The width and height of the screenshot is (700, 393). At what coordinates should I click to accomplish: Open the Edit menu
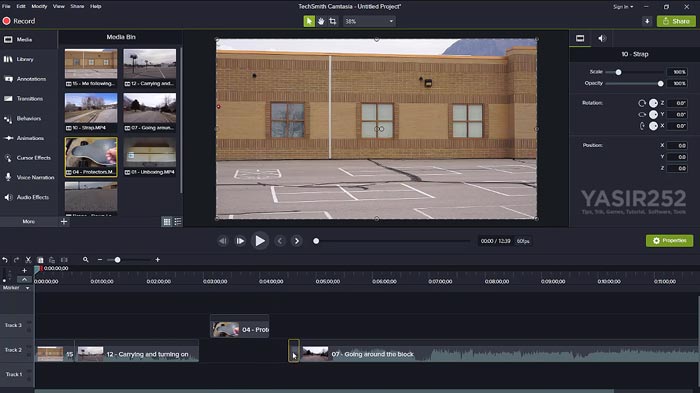[21, 6]
